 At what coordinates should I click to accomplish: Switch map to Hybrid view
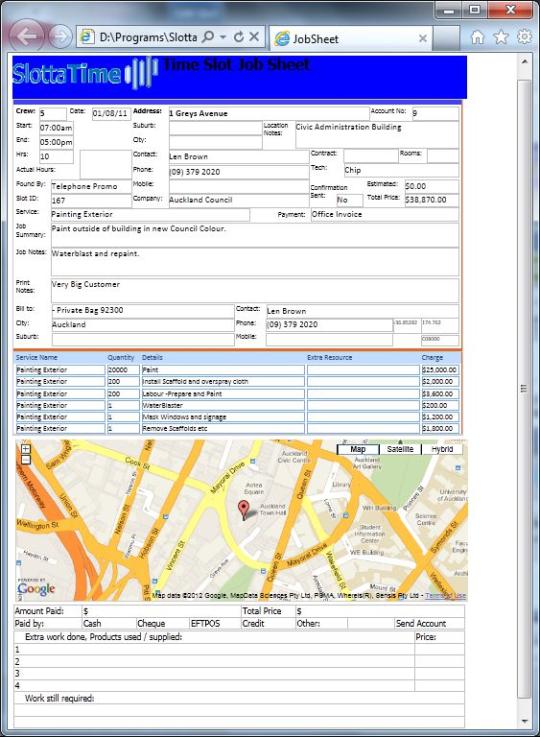click(442, 449)
